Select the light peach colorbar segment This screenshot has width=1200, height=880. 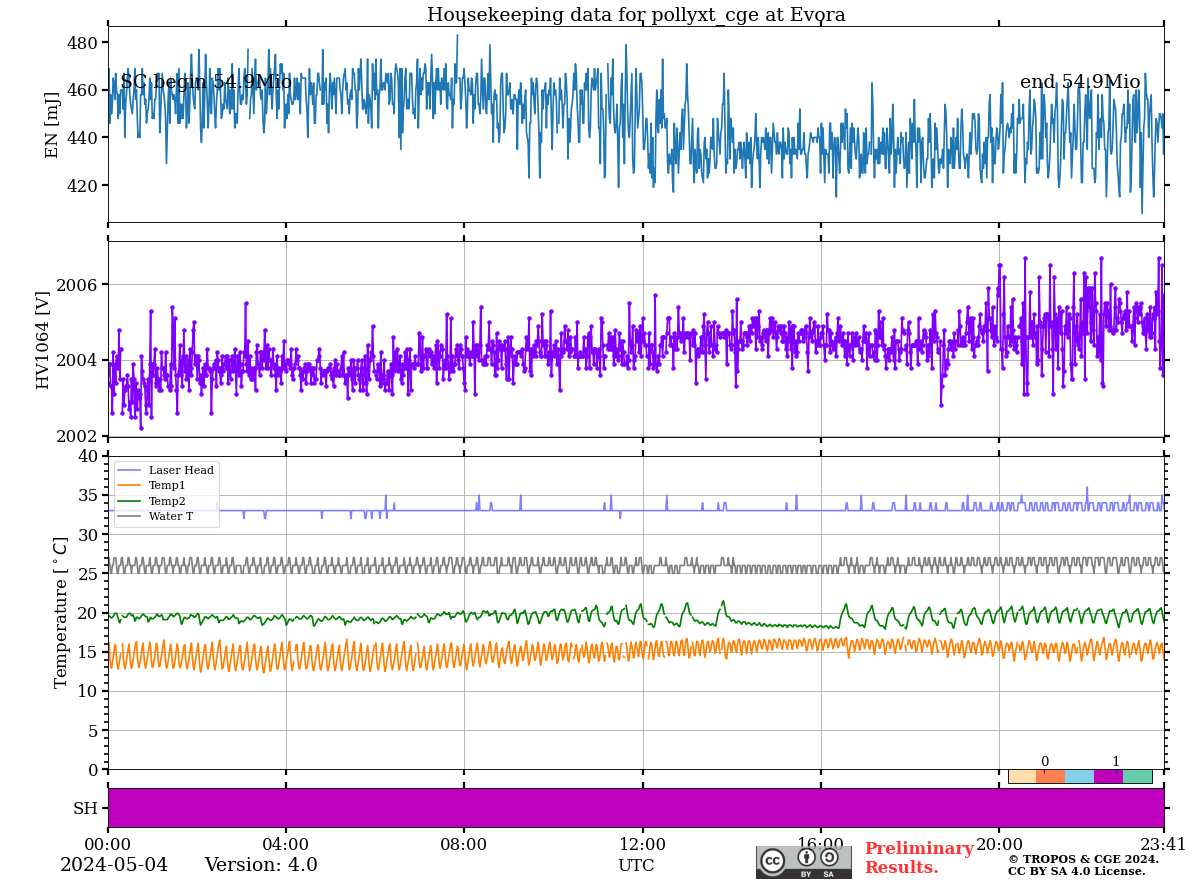[x=1022, y=776]
